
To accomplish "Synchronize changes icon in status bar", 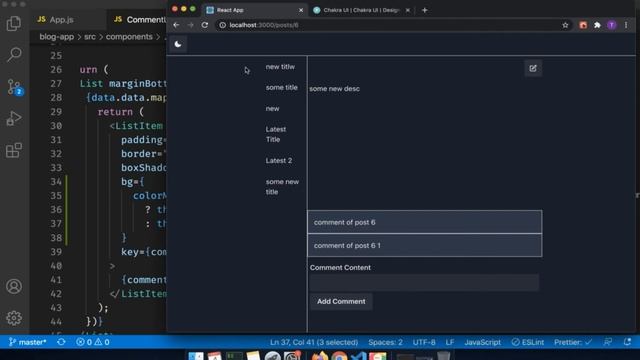I will 61,342.
